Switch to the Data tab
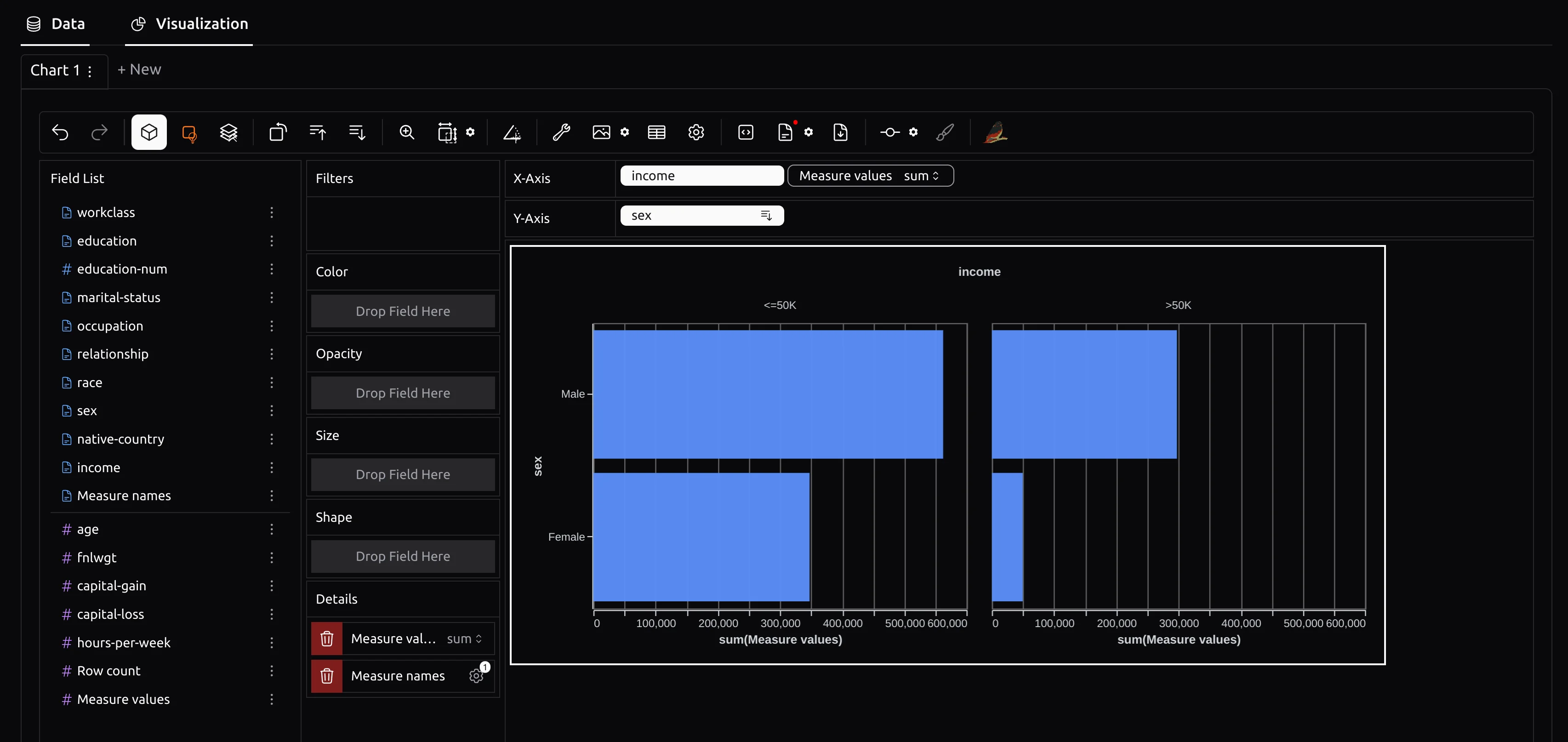 [x=55, y=22]
